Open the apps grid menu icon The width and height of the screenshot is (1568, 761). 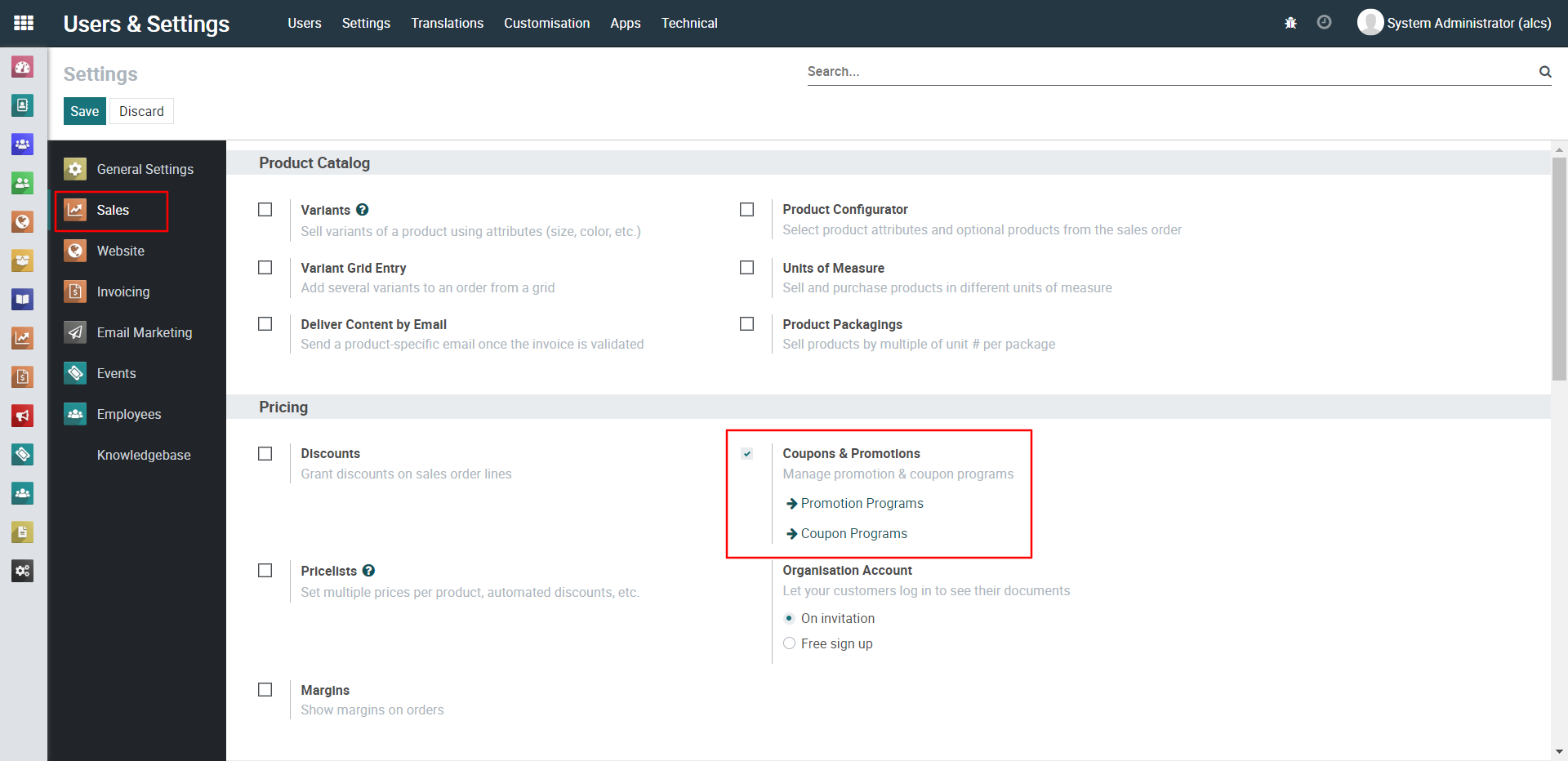[24, 23]
